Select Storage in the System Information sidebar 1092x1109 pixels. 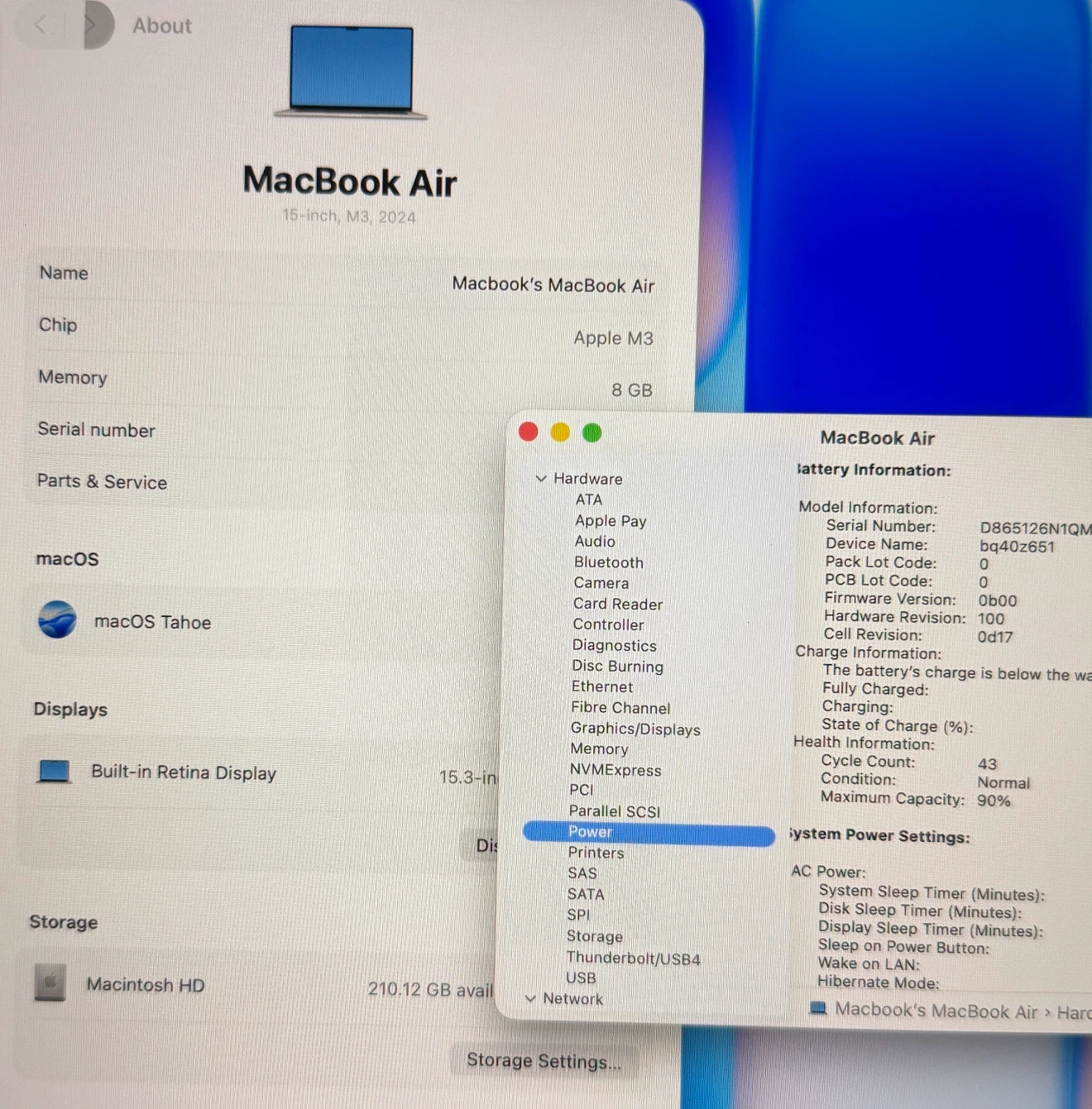pyautogui.click(x=595, y=936)
